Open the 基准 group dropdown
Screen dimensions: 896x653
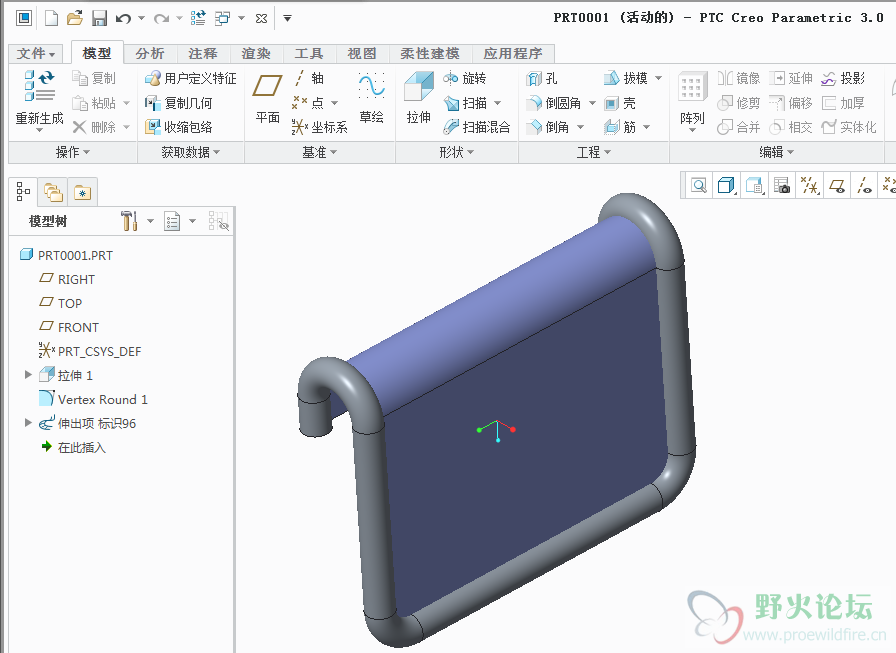coord(319,152)
